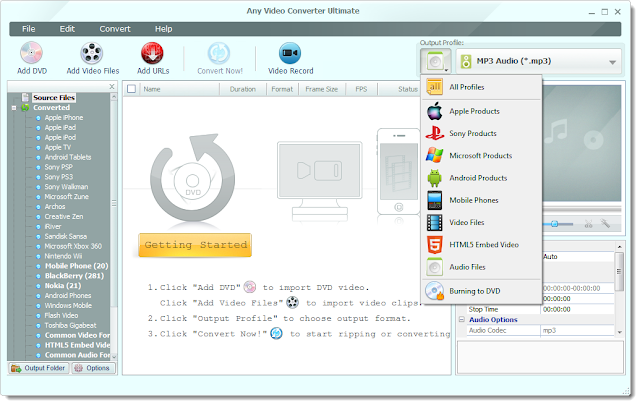Click the Add Video Files reel icon
This screenshot has width=640, height=405.
coord(92,53)
